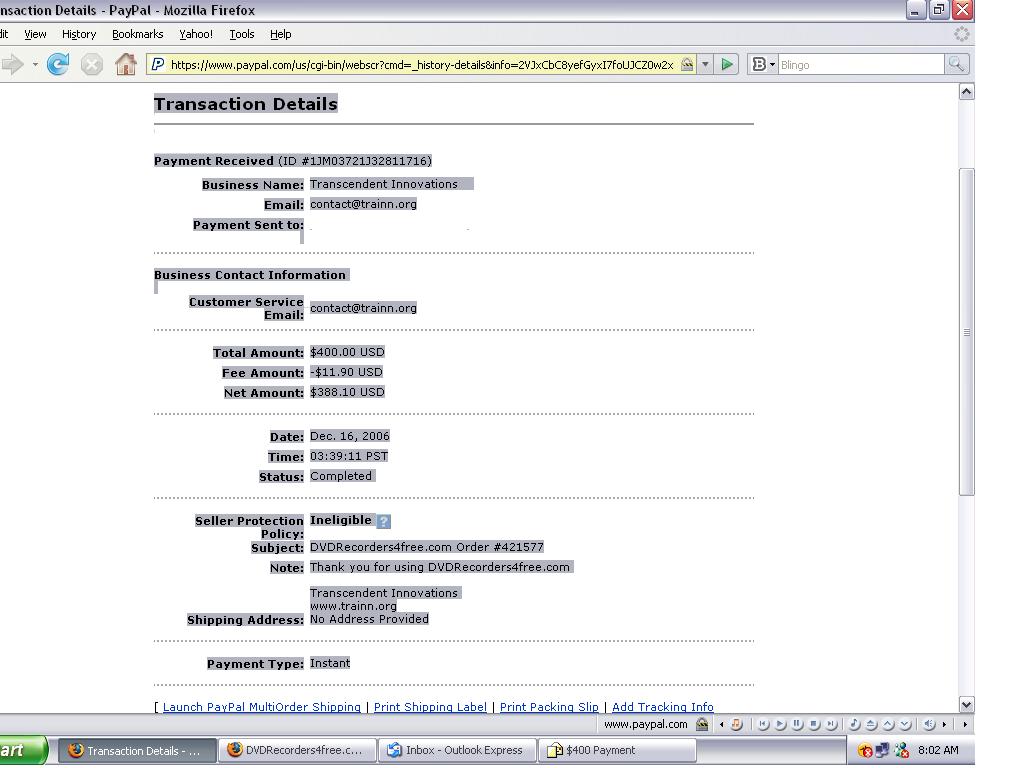The height and width of the screenshot is (768, 1024).
Task: Click the $400.00 USD total amount
Action: [x=347, y=352]
